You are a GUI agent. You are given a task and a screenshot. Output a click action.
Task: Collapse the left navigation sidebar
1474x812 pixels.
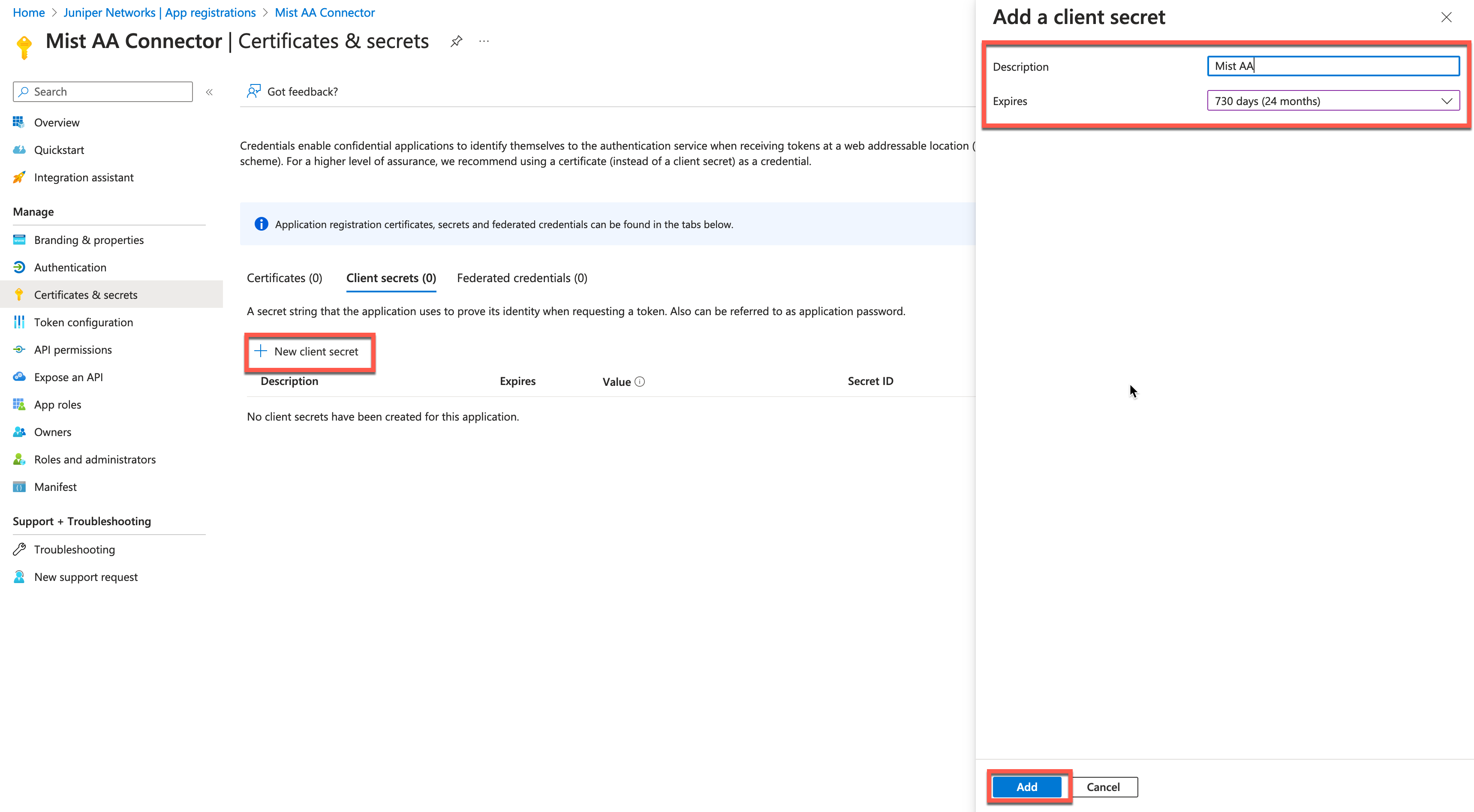point(209,92)
